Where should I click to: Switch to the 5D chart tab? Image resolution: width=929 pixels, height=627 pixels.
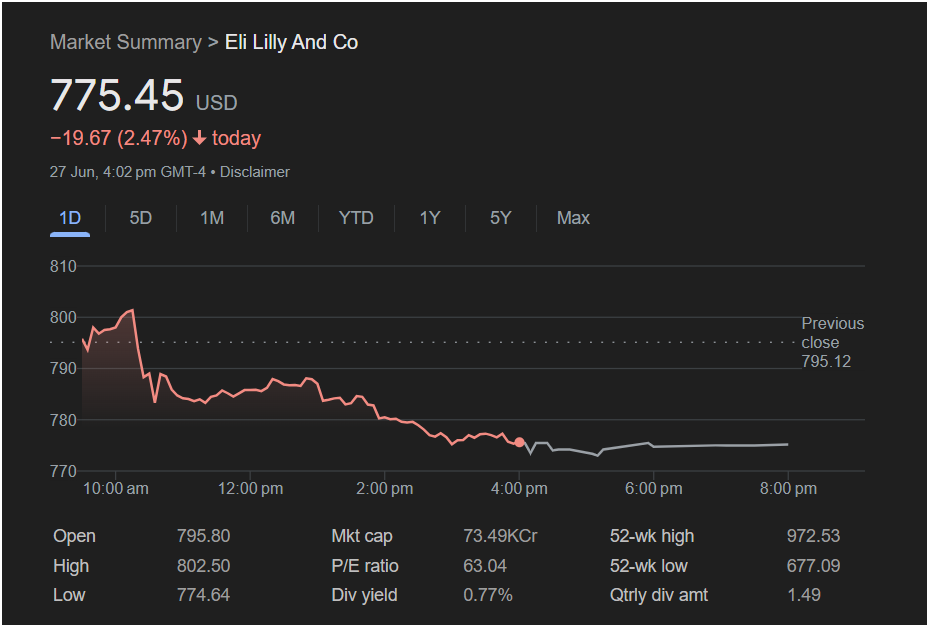click(140, 218)
